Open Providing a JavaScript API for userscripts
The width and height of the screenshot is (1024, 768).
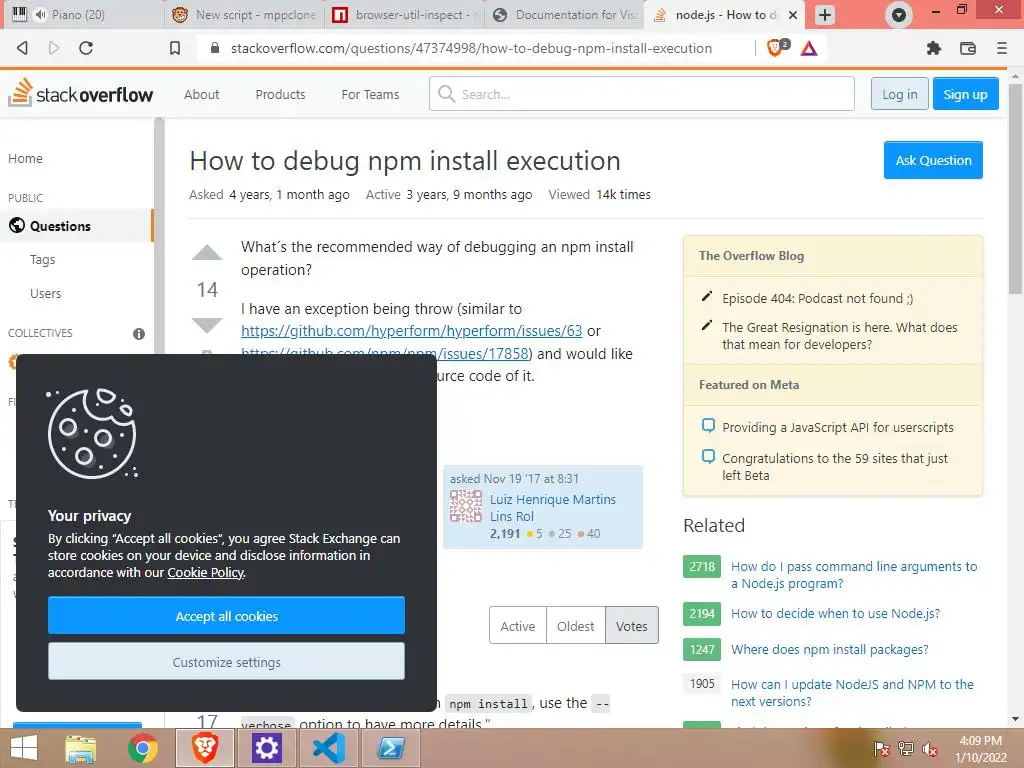pyautogui.click(x=838, y=427)
